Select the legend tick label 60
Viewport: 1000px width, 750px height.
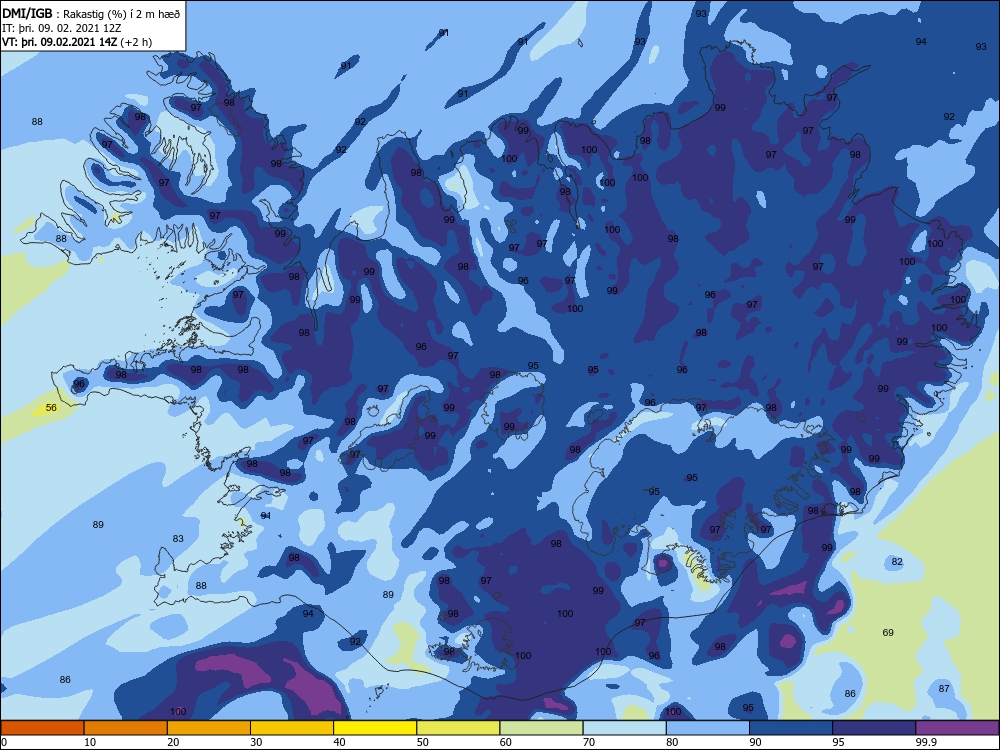tap(506, 742)
